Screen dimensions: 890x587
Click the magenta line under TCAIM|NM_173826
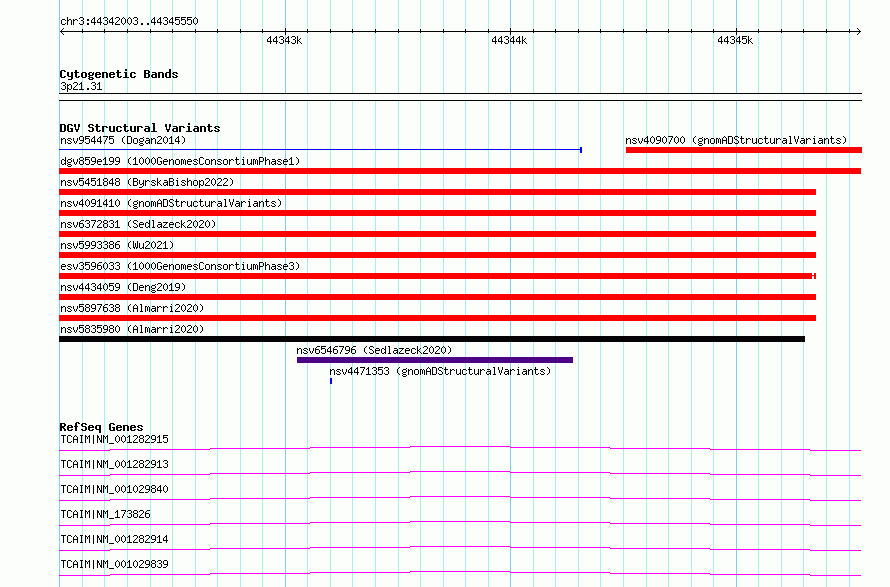pos(460,523)
